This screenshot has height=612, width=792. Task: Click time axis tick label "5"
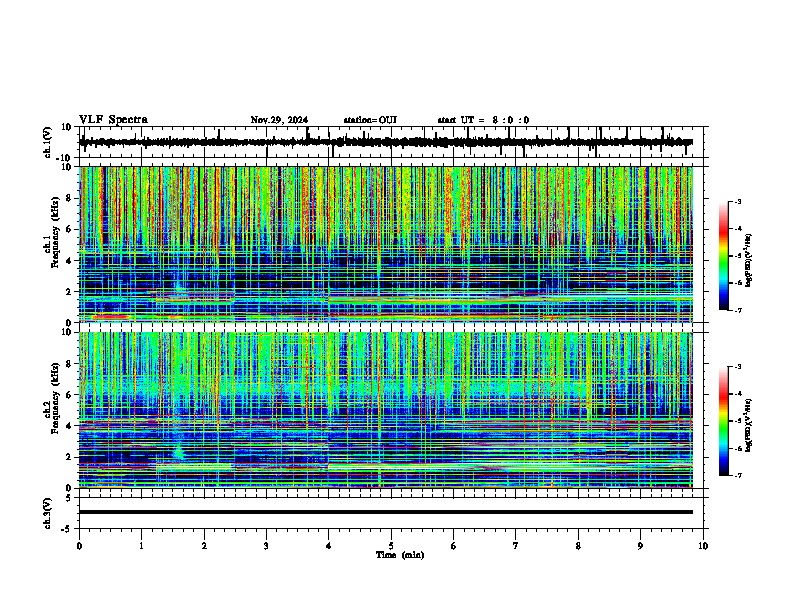(x=391, y=546)
